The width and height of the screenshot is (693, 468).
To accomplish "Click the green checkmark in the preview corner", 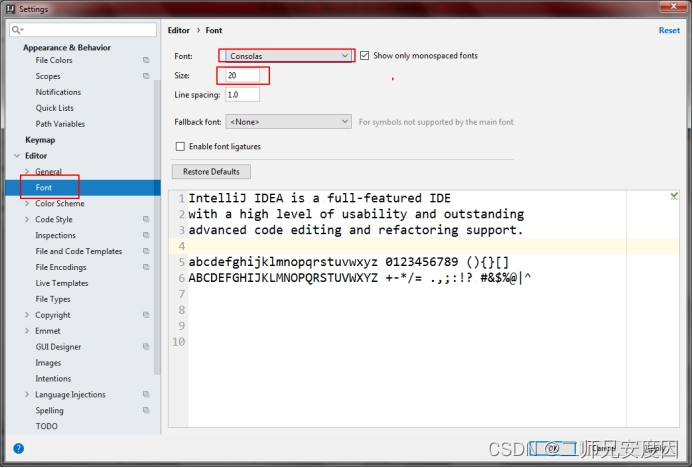I will 674,196.
